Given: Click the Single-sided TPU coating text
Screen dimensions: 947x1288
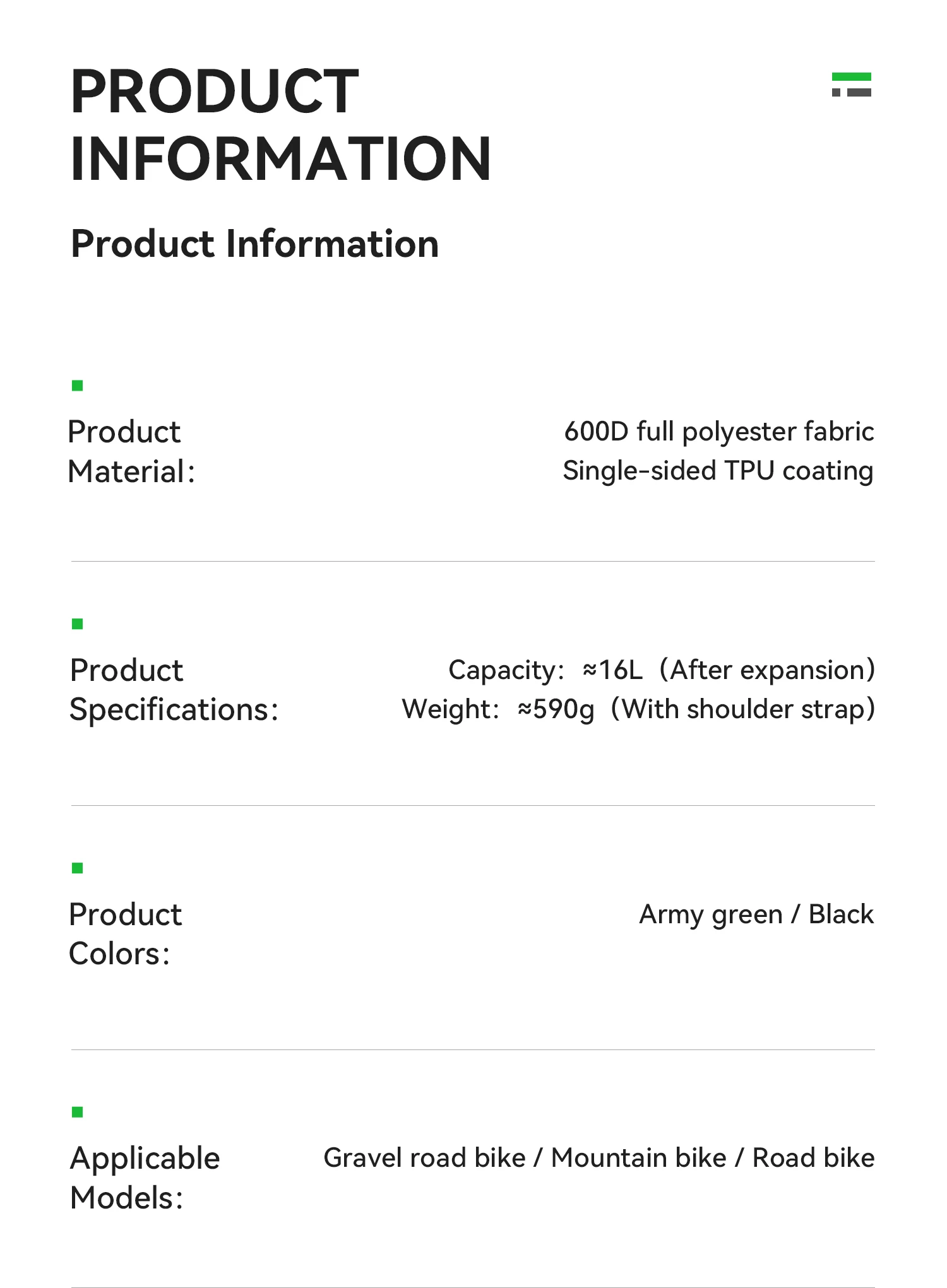Looking at the screenshot, I should coord(718,471).
